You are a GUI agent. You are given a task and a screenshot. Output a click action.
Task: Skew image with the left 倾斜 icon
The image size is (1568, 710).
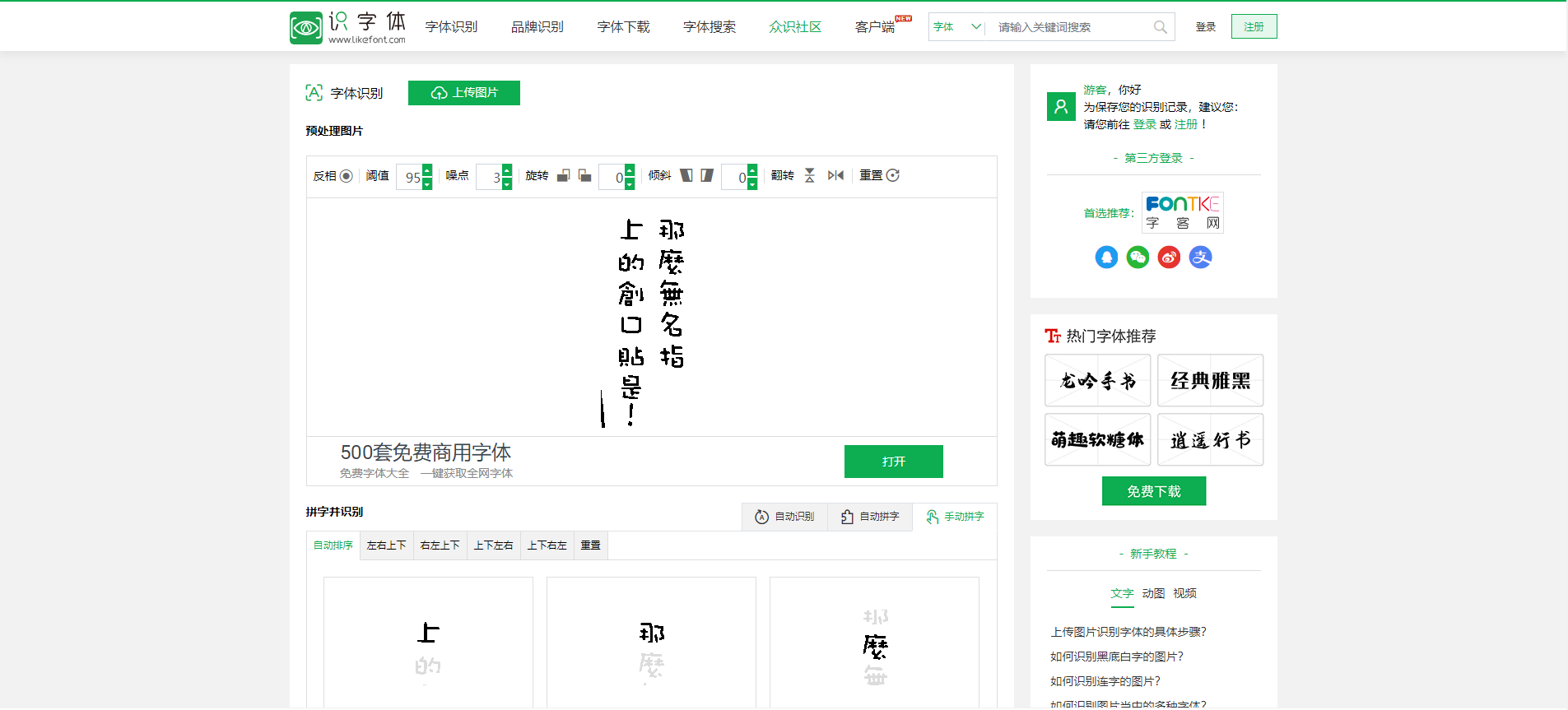point(686,175)
